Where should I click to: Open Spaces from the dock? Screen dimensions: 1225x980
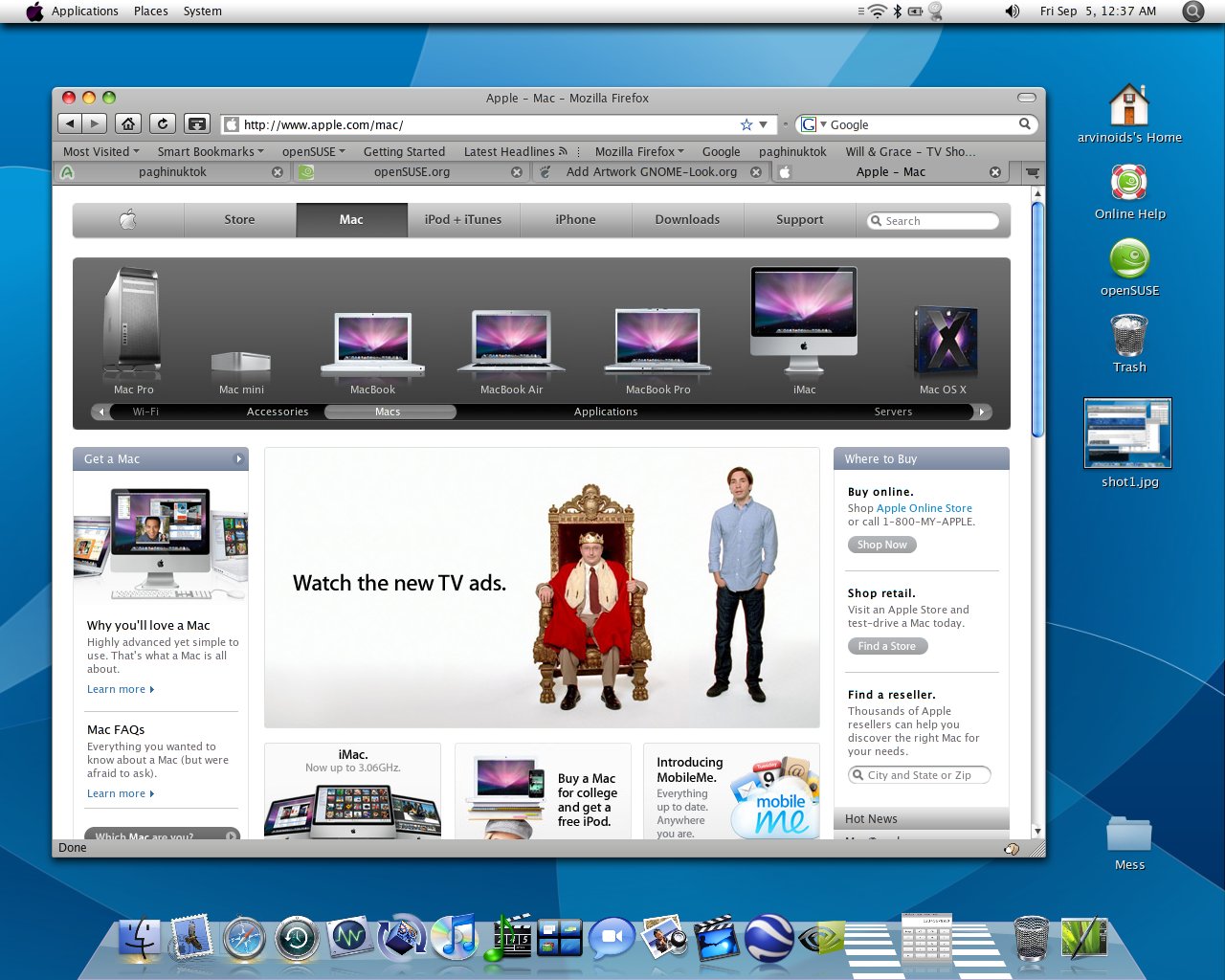(560, 938)
